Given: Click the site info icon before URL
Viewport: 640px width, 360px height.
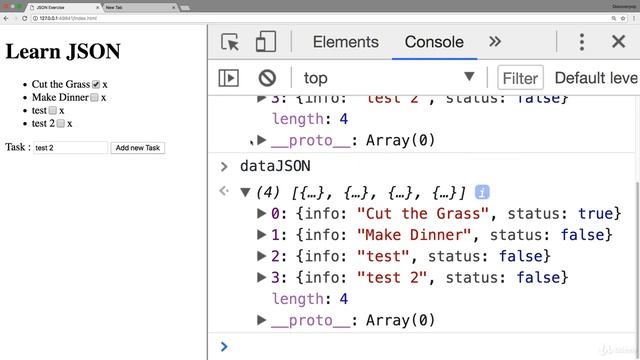Looking at the screenshot, I should tap(36, 18).
